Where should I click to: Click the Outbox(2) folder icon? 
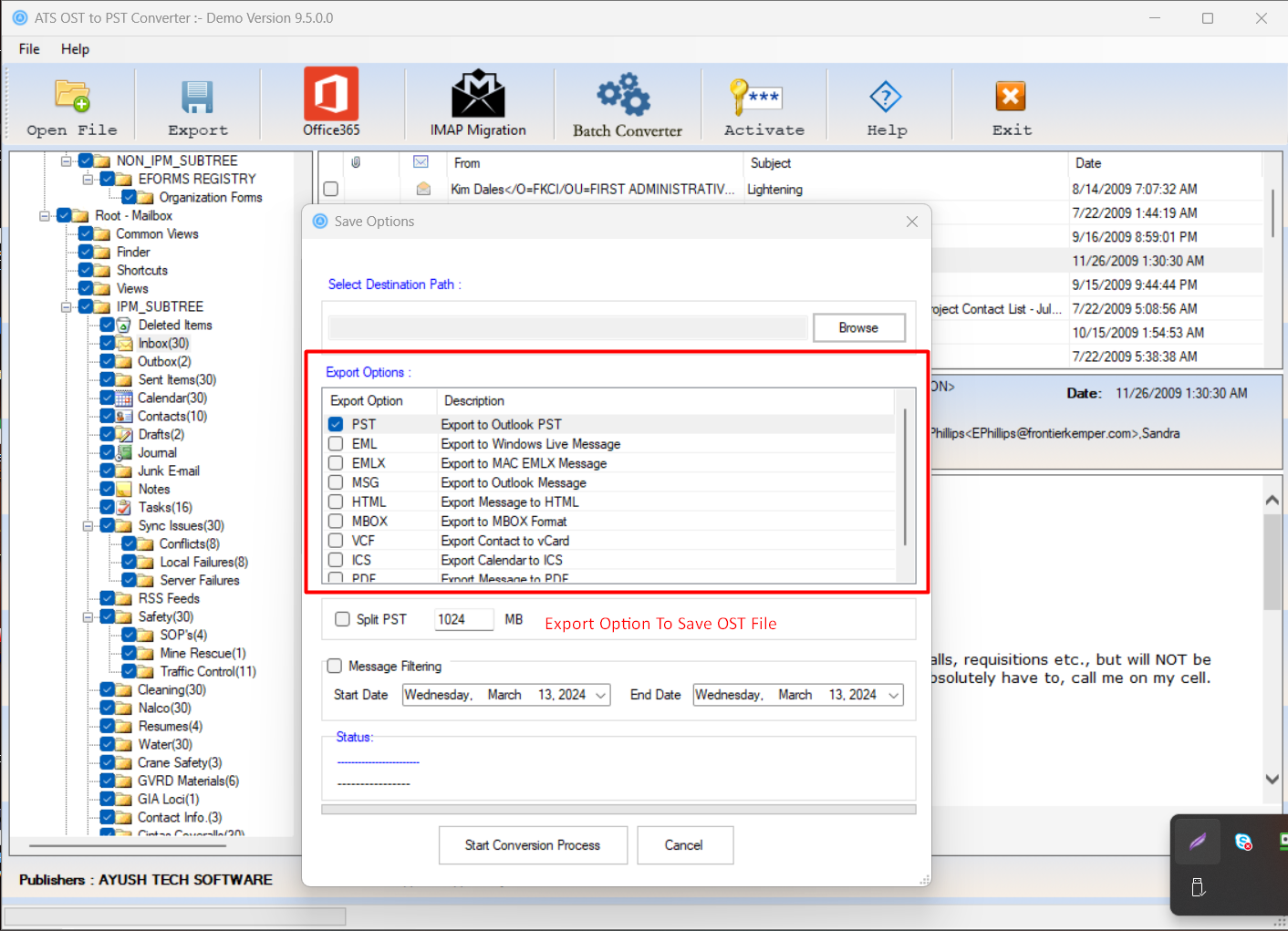click(x=124, y=362)
